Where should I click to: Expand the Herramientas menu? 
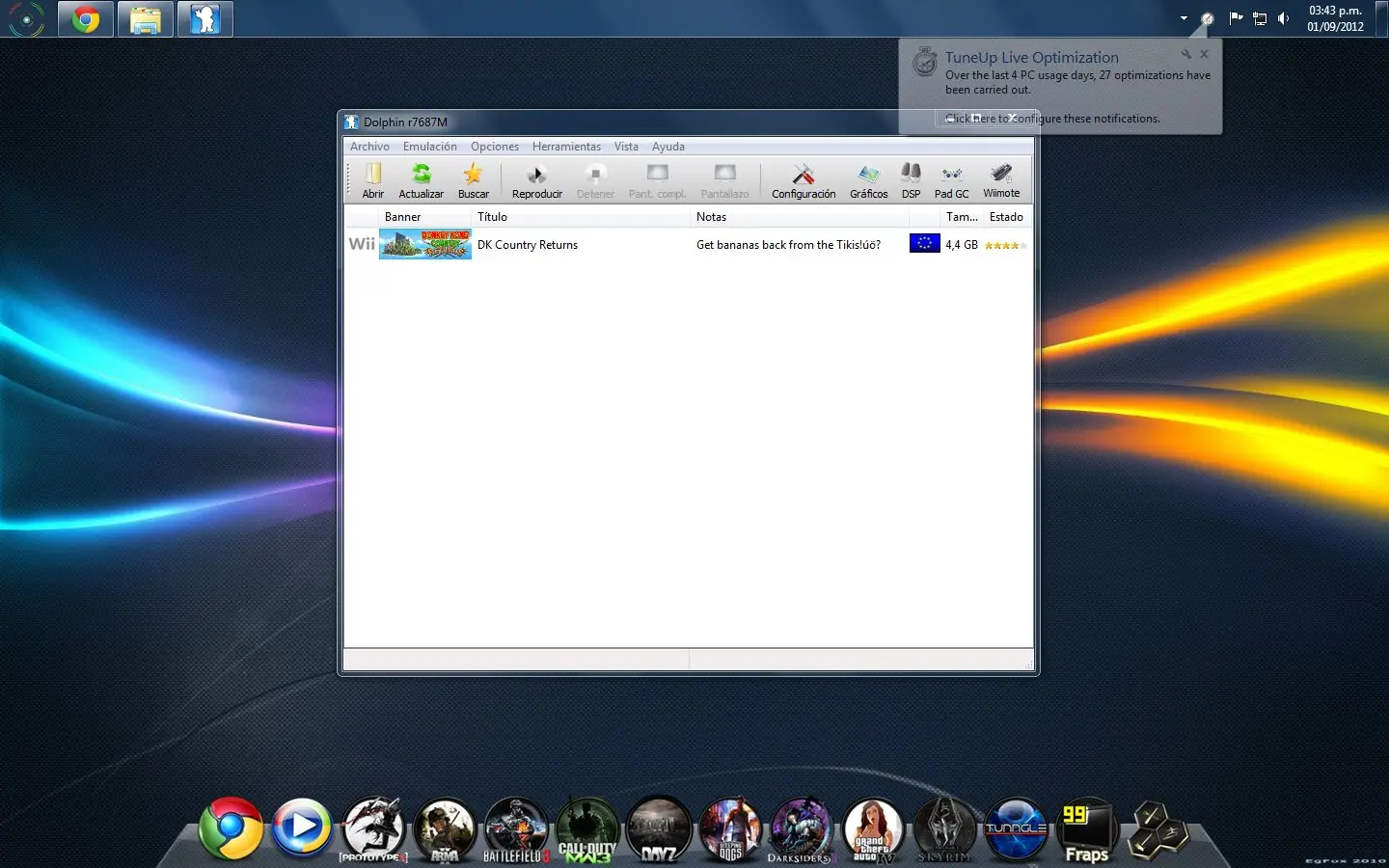[x=566, y=147]
